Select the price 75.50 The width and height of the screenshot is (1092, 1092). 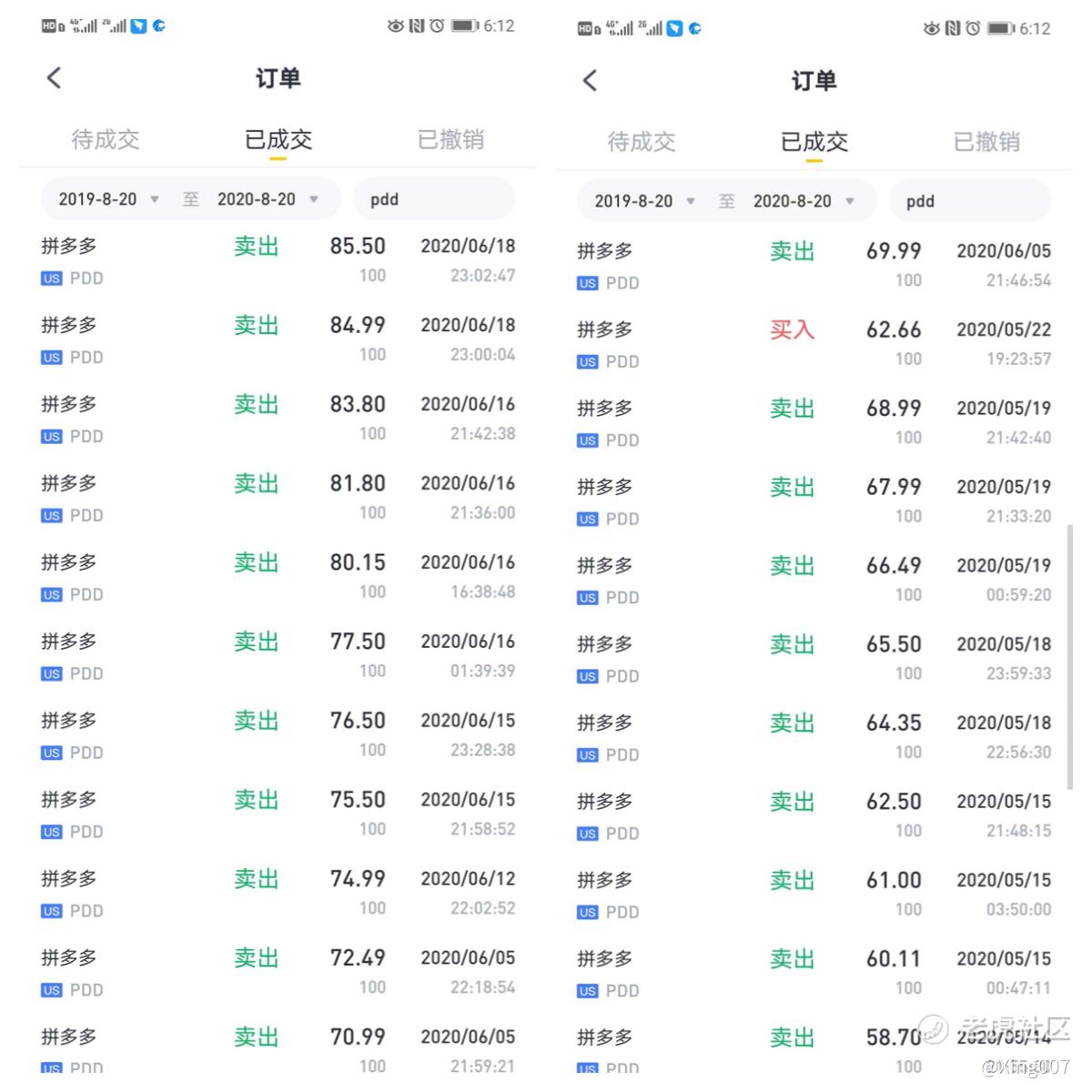[x=358, y=800]
